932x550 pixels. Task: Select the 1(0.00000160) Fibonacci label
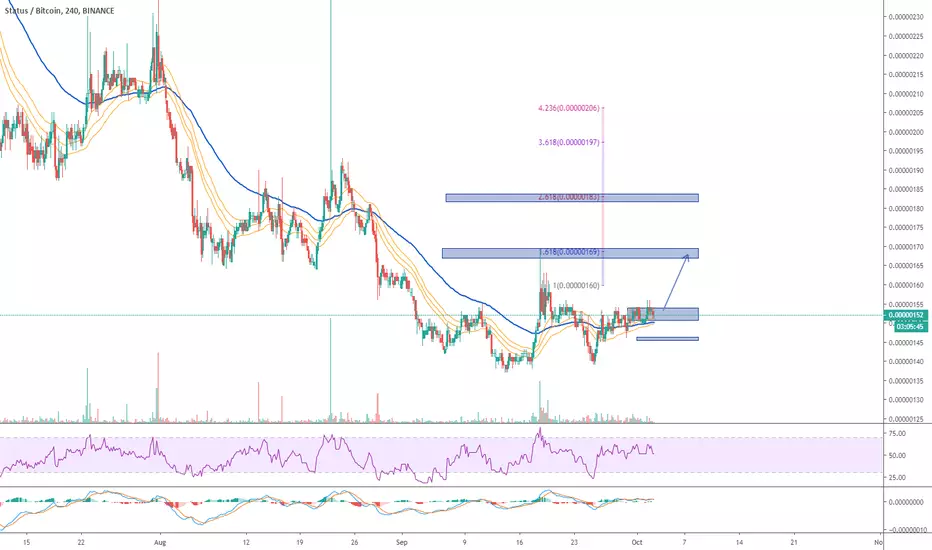pyautogui.click(x=576, y=285)
